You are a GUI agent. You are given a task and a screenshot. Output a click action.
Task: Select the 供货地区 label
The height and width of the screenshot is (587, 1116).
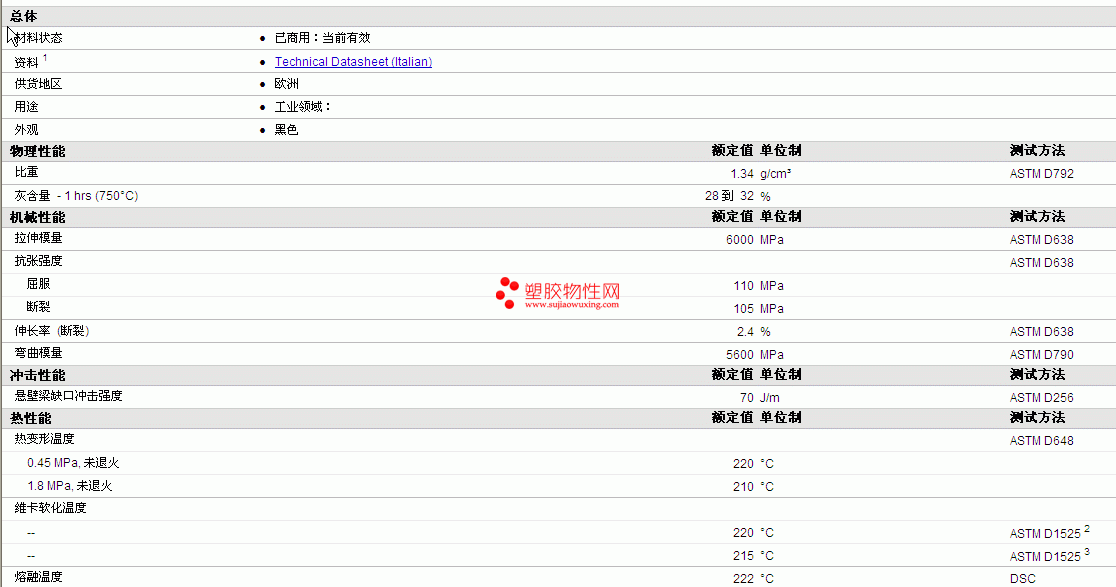pos(38,84)
